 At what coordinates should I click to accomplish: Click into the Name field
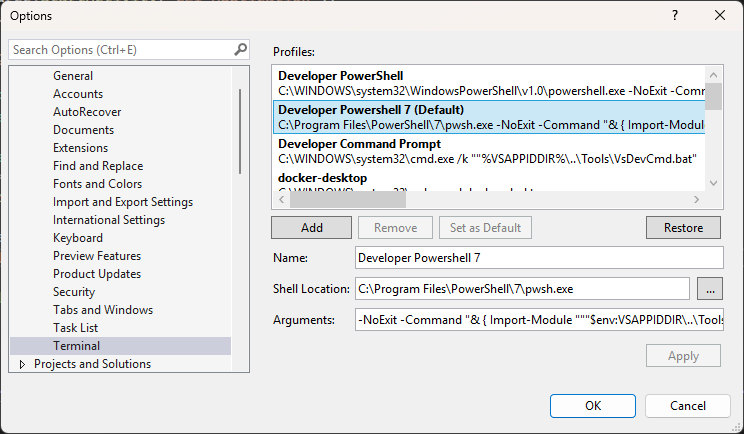(539, 258)
